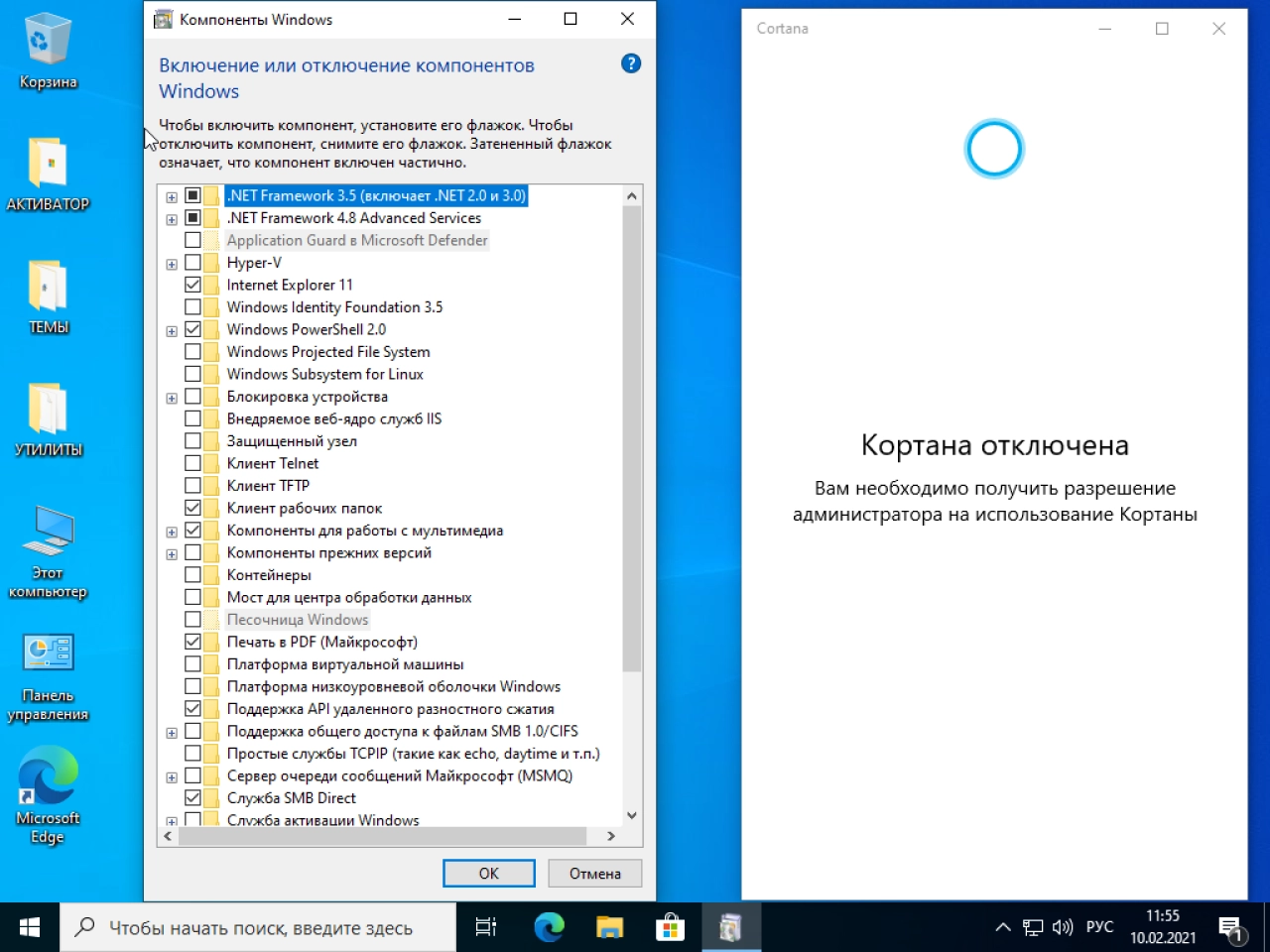Uncheck Печать в PDF (Майкрософт)
Image resolution: width=1270 pixels, height=952 pixels.
coord(193,642)
